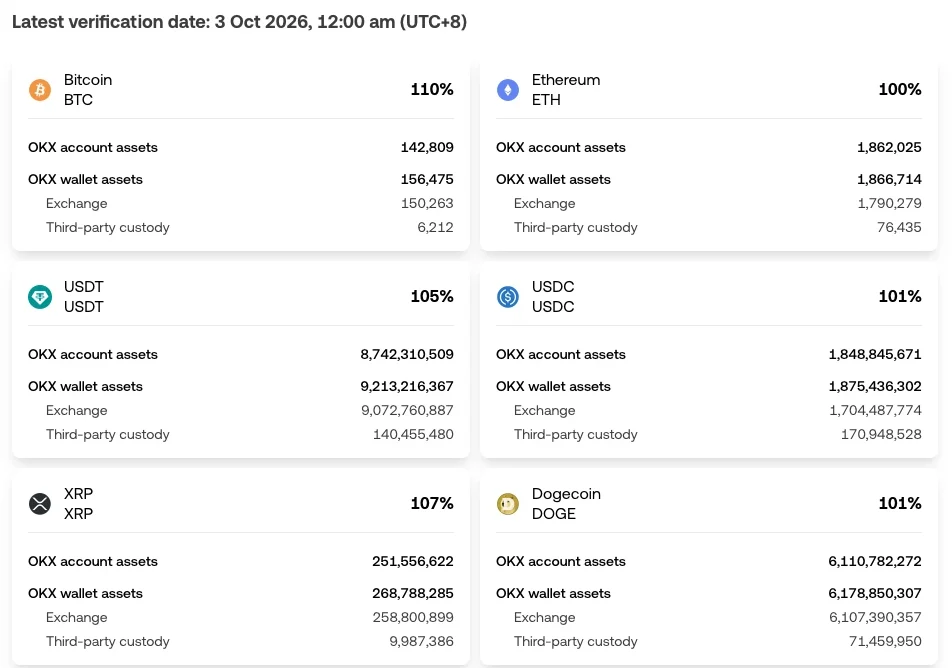Select the latest verification date heading
The image size is (952, 668).
[x=239, y=22]
